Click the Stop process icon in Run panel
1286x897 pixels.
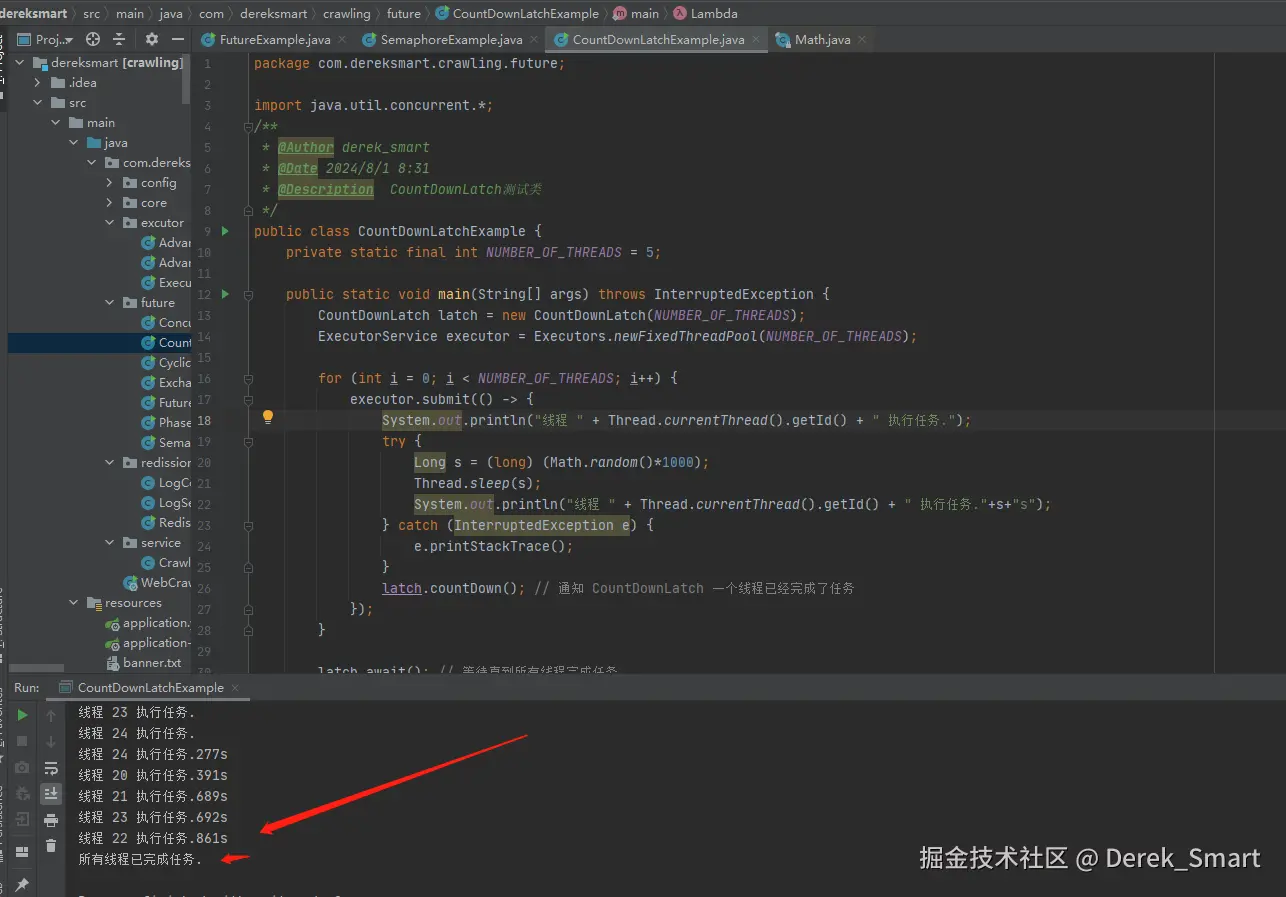coord(22,741)
